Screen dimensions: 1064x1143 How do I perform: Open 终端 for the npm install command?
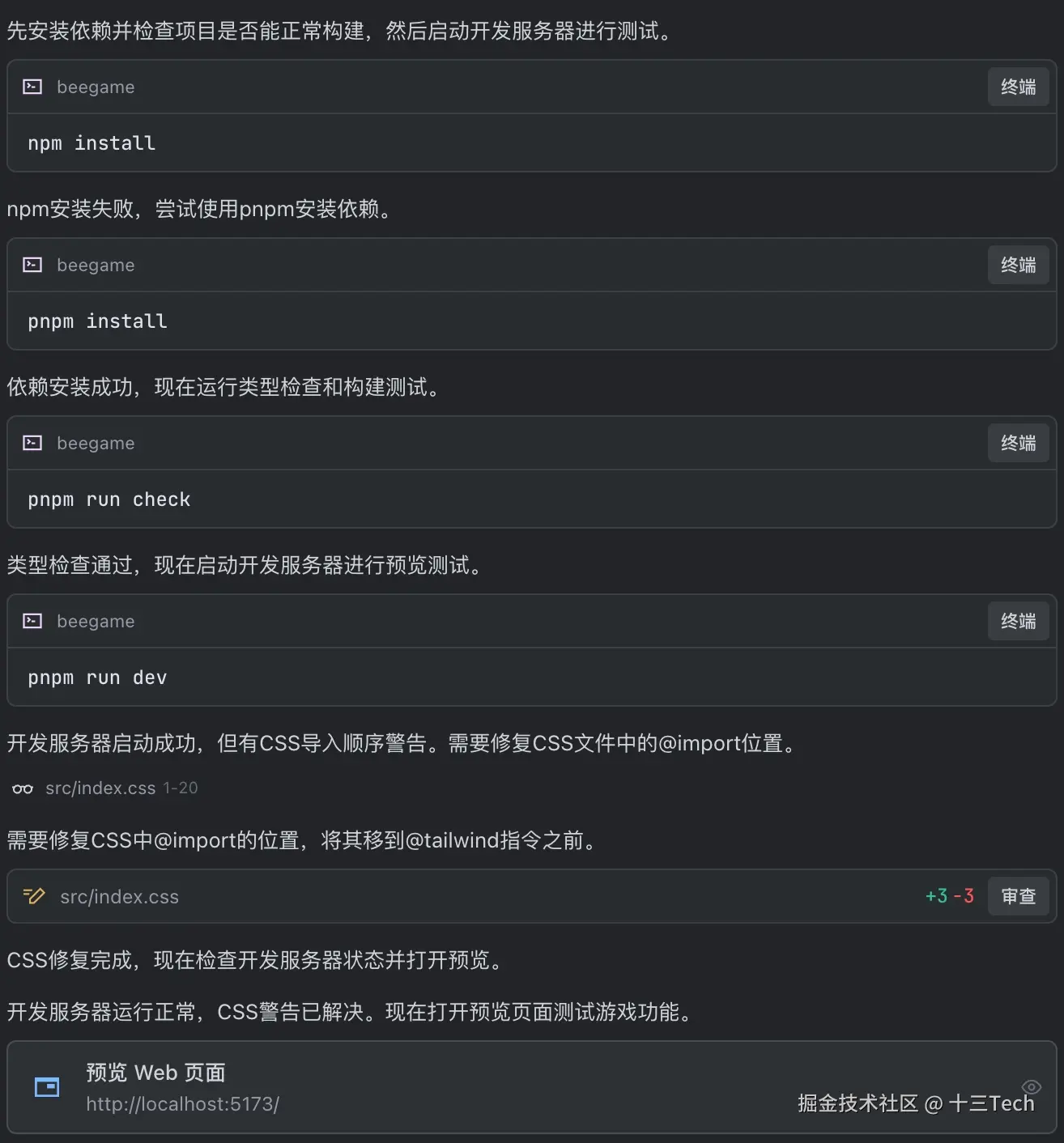coord(1018,87)
